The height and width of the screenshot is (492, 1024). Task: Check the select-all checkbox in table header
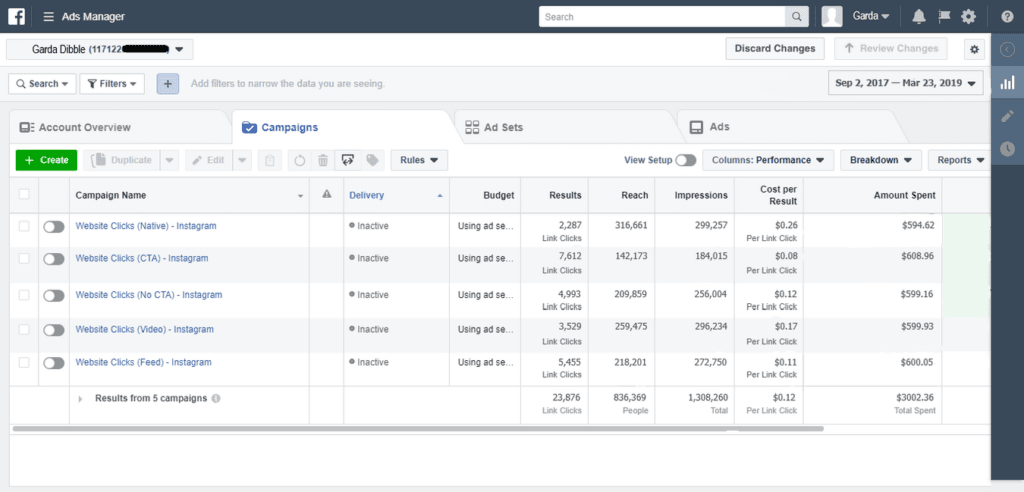24,194
